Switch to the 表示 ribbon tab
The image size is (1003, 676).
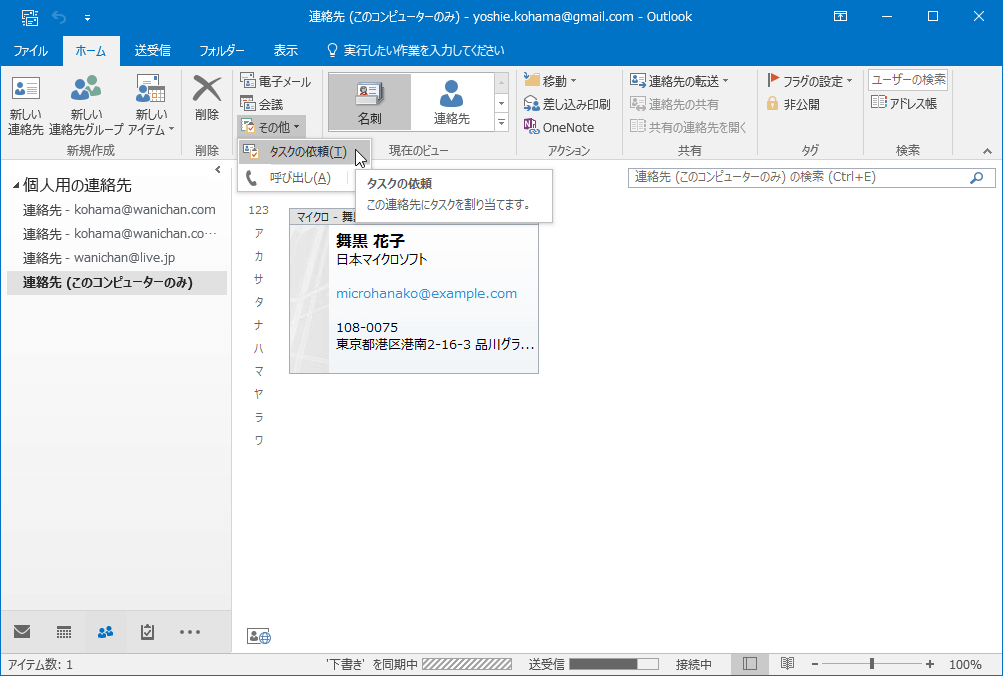click(285, 49)
